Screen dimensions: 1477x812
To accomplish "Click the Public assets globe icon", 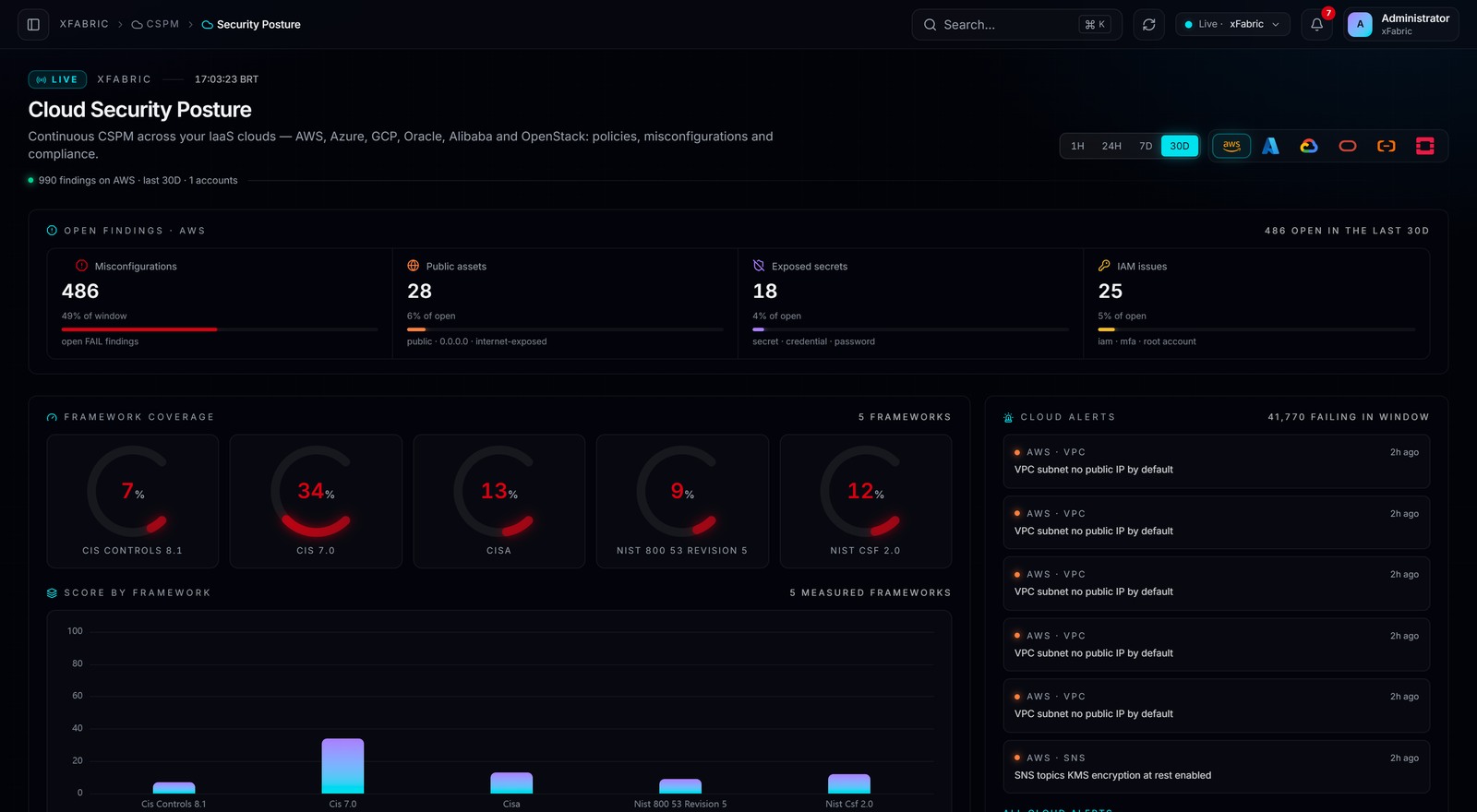I will click(x=414, y=266).
